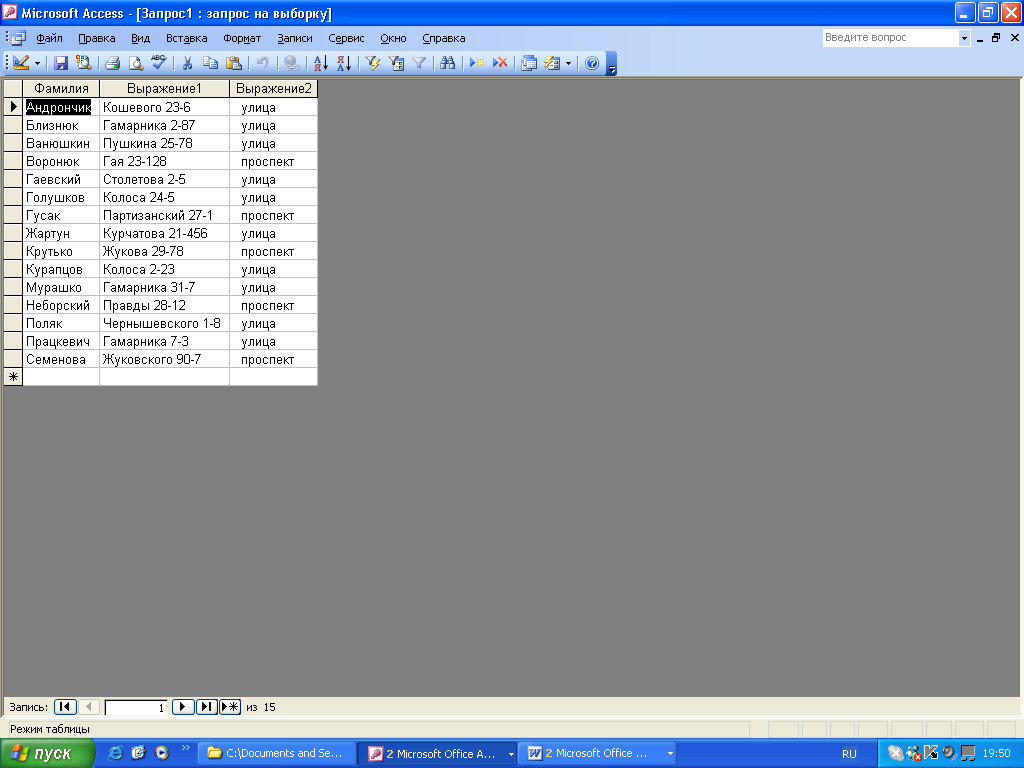This screenshot has height=768, width=1024.
Task: Show the Database Window
Action: coord(529,63)
